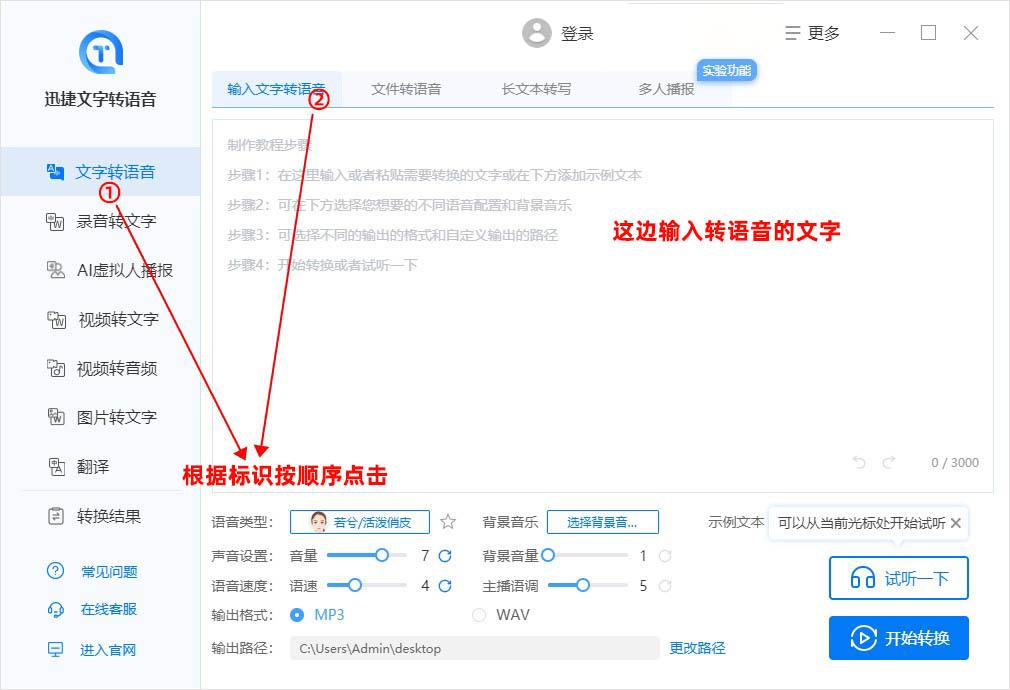Image resolution: width=1010 pixels, height=690 pixels.
Task: Click the 在线客服 headset icon
Action: point(55,609)
